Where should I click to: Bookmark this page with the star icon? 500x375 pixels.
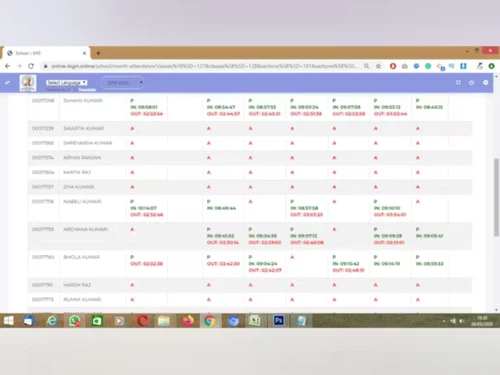378,66
